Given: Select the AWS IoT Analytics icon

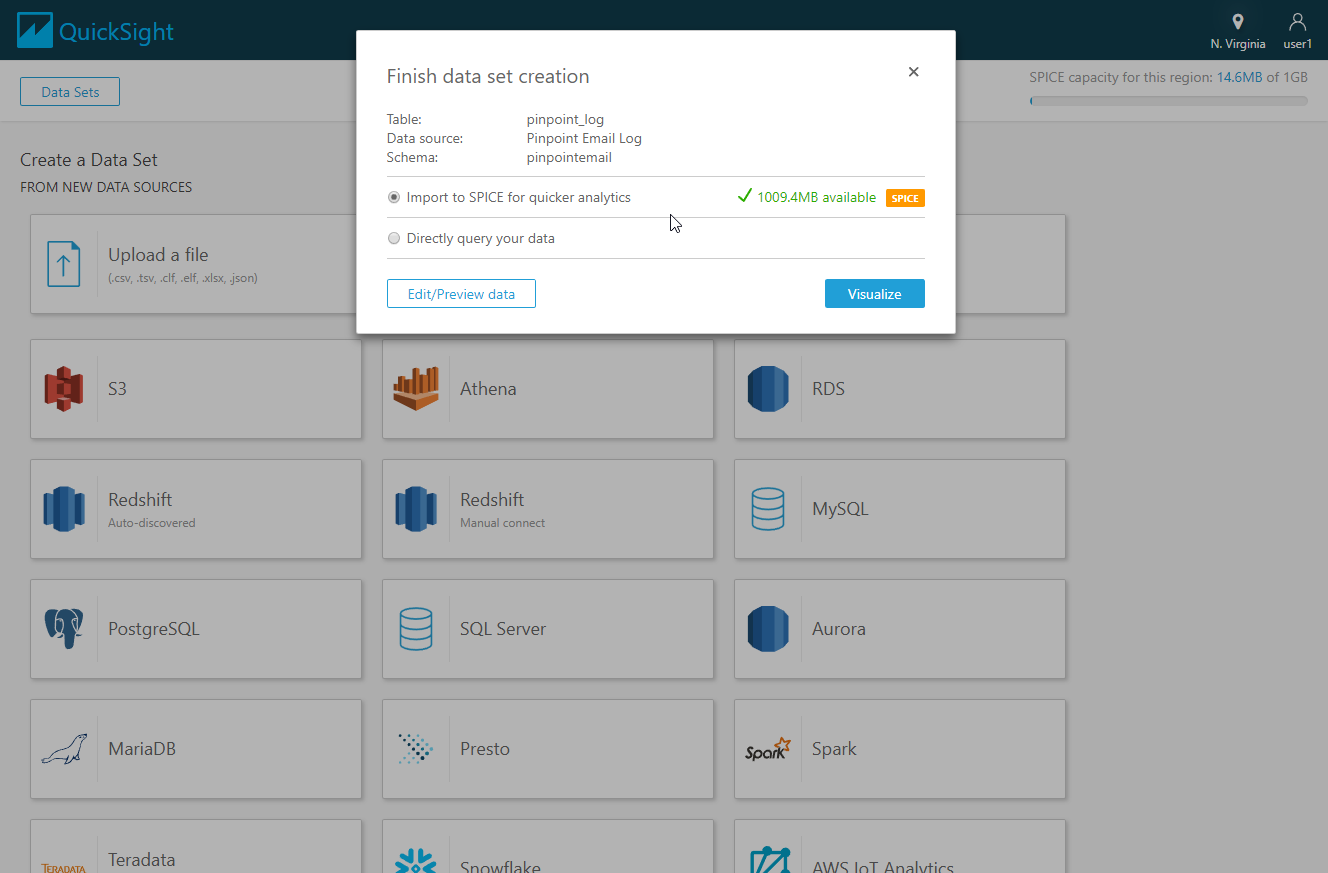Looking at the screenshot, I should [x=768, y=860].
